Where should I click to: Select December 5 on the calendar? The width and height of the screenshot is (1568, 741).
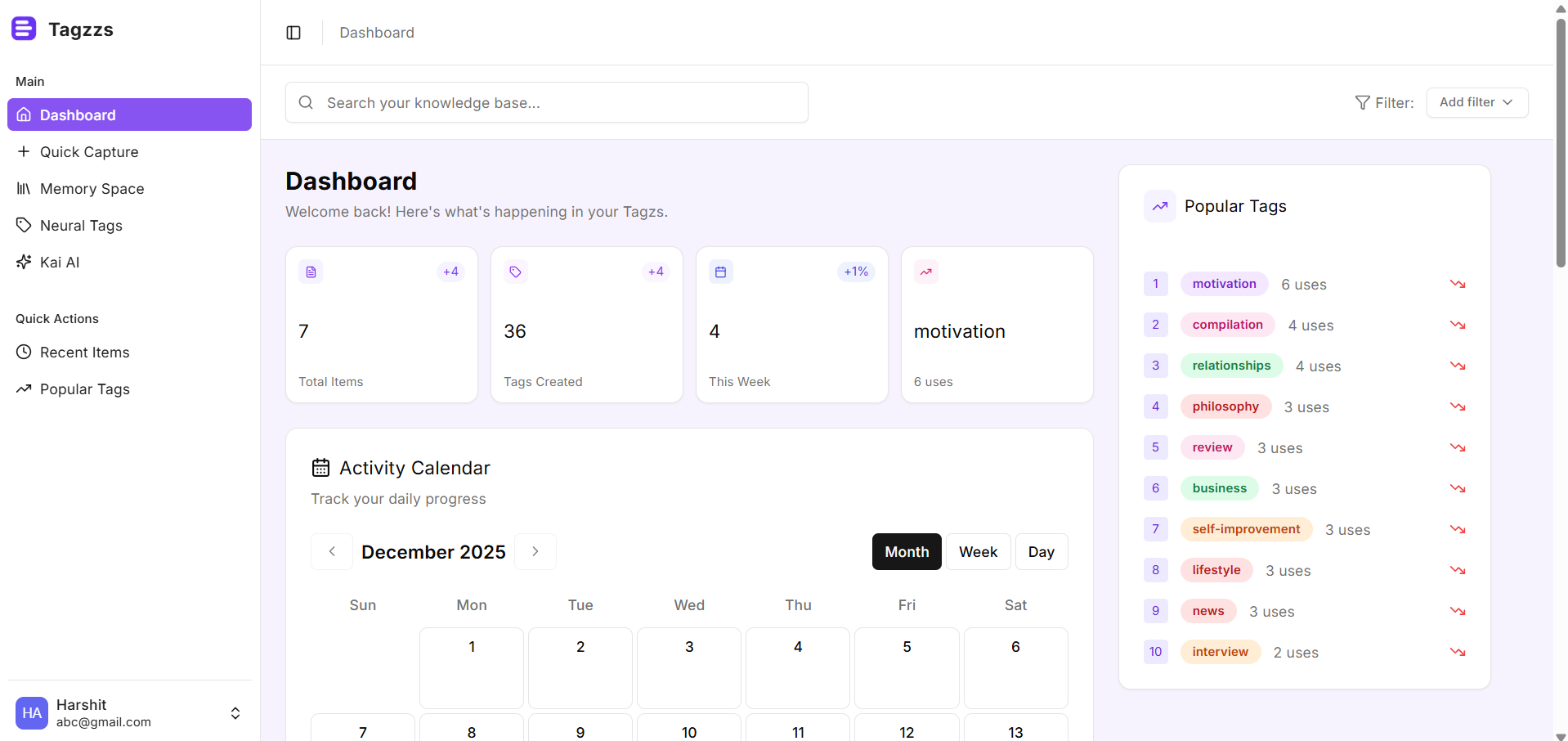907,667
